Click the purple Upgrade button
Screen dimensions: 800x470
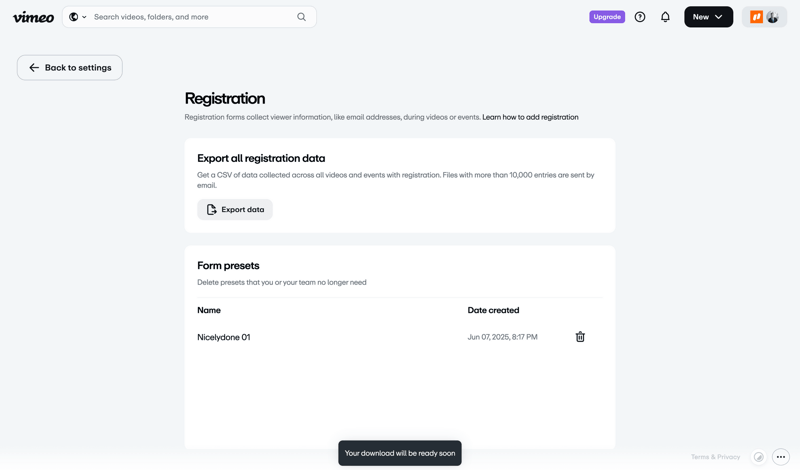coord(607,17)
